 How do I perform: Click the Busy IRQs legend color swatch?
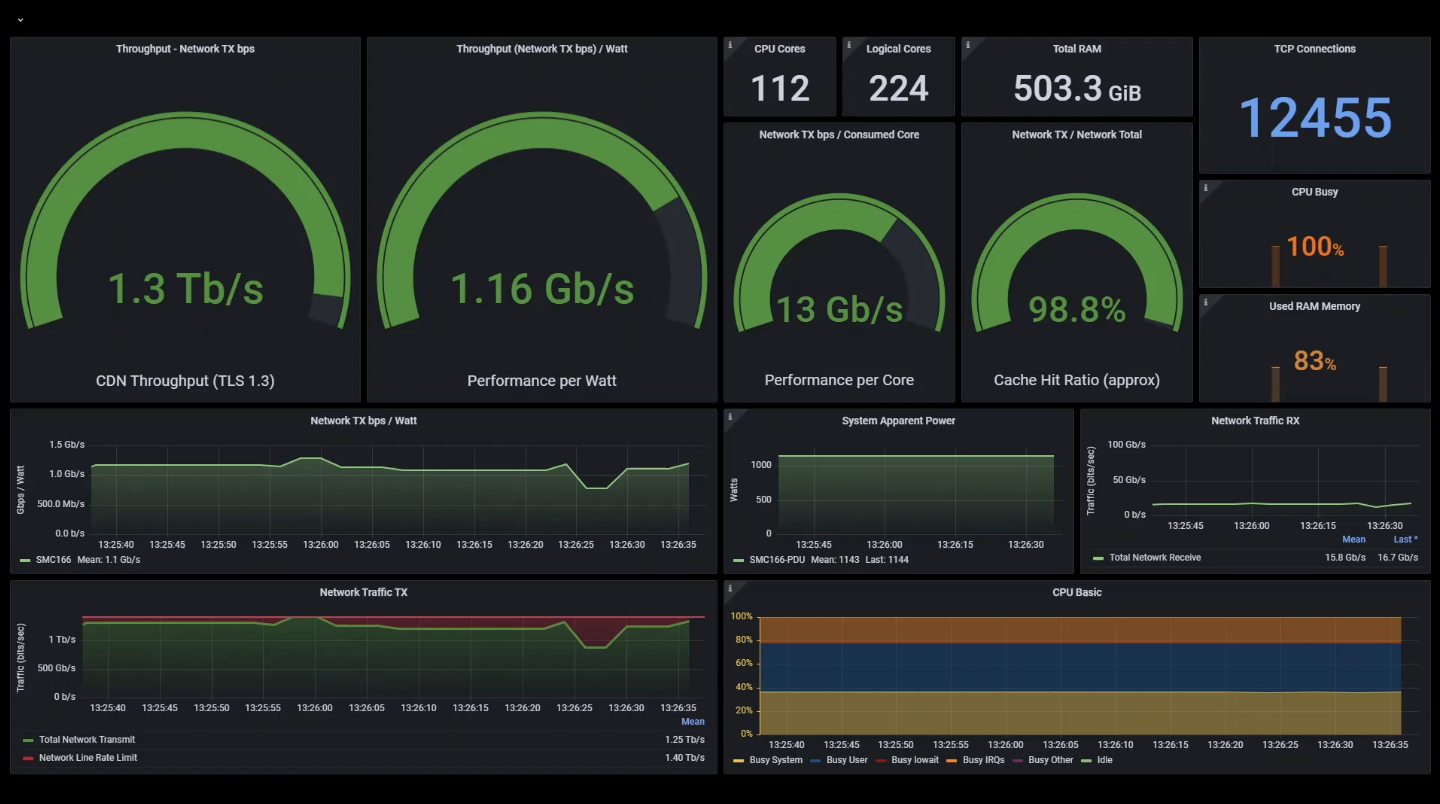954,760
